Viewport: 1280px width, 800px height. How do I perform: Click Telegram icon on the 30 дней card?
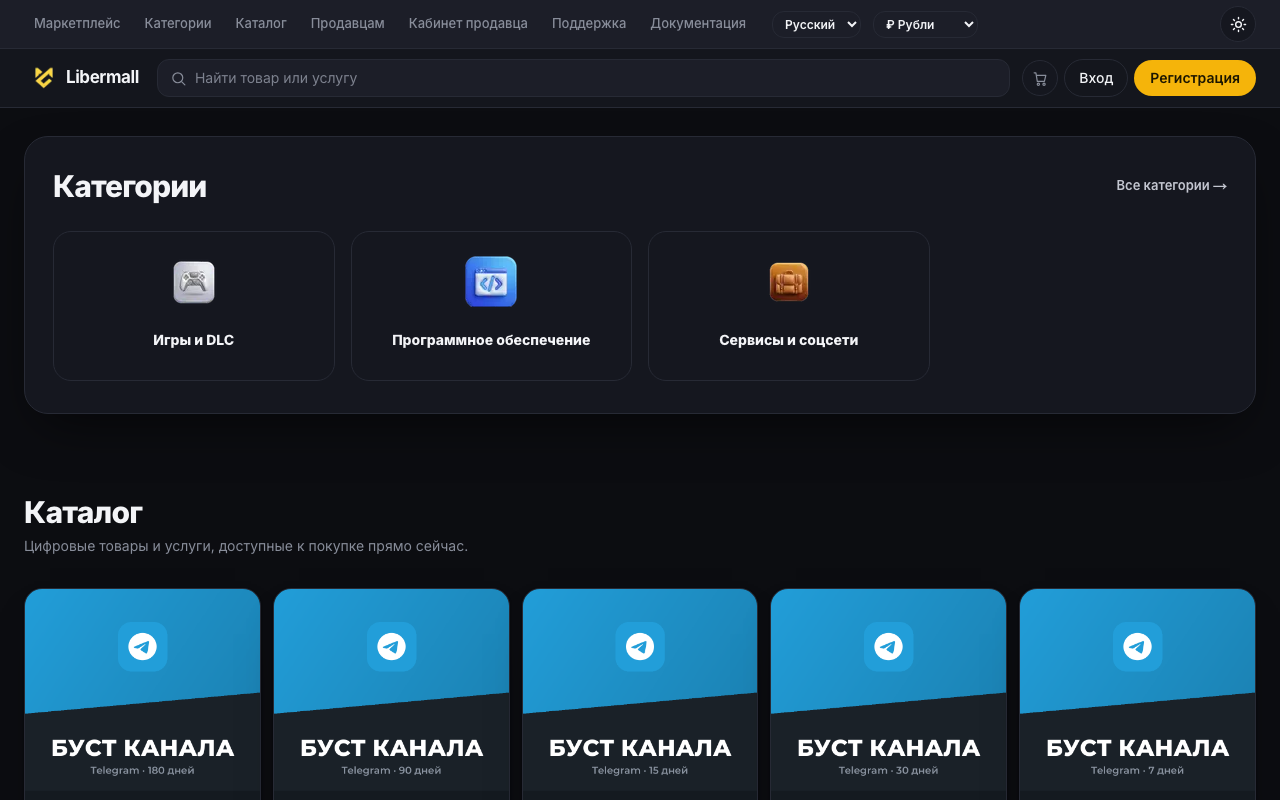[x=888, y=647]
